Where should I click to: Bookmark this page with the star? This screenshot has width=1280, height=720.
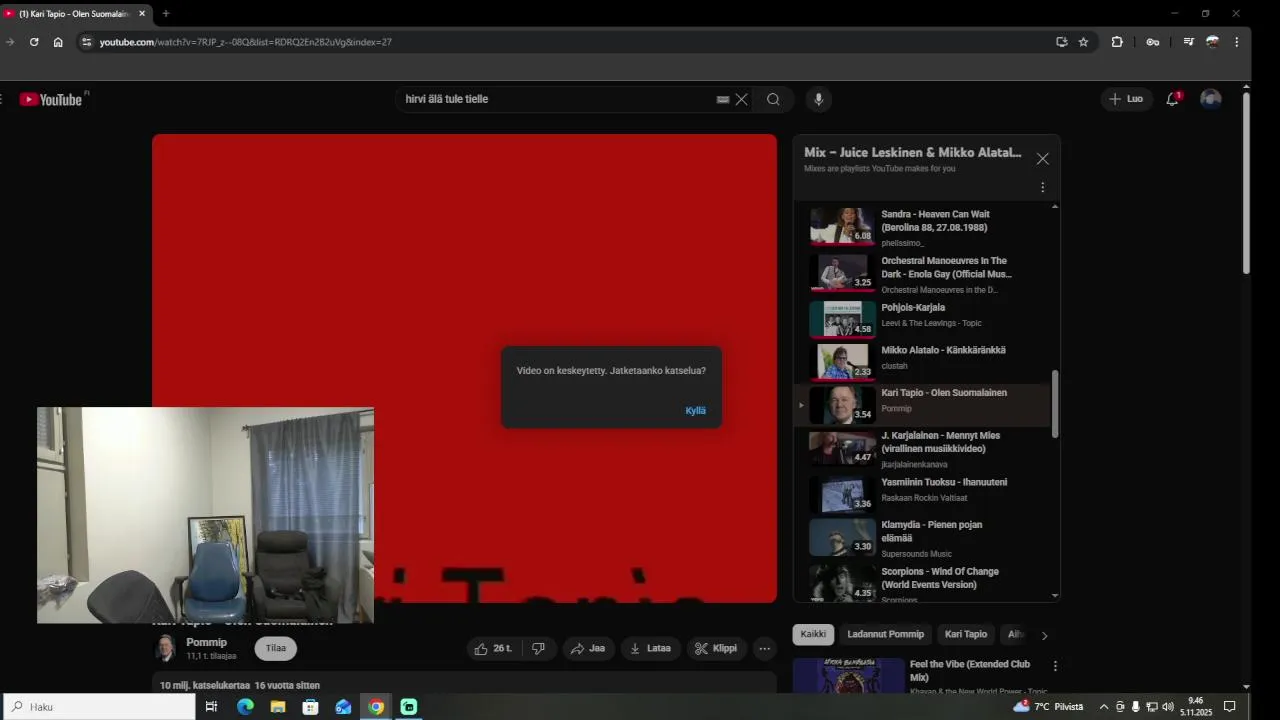[1083, 42]
